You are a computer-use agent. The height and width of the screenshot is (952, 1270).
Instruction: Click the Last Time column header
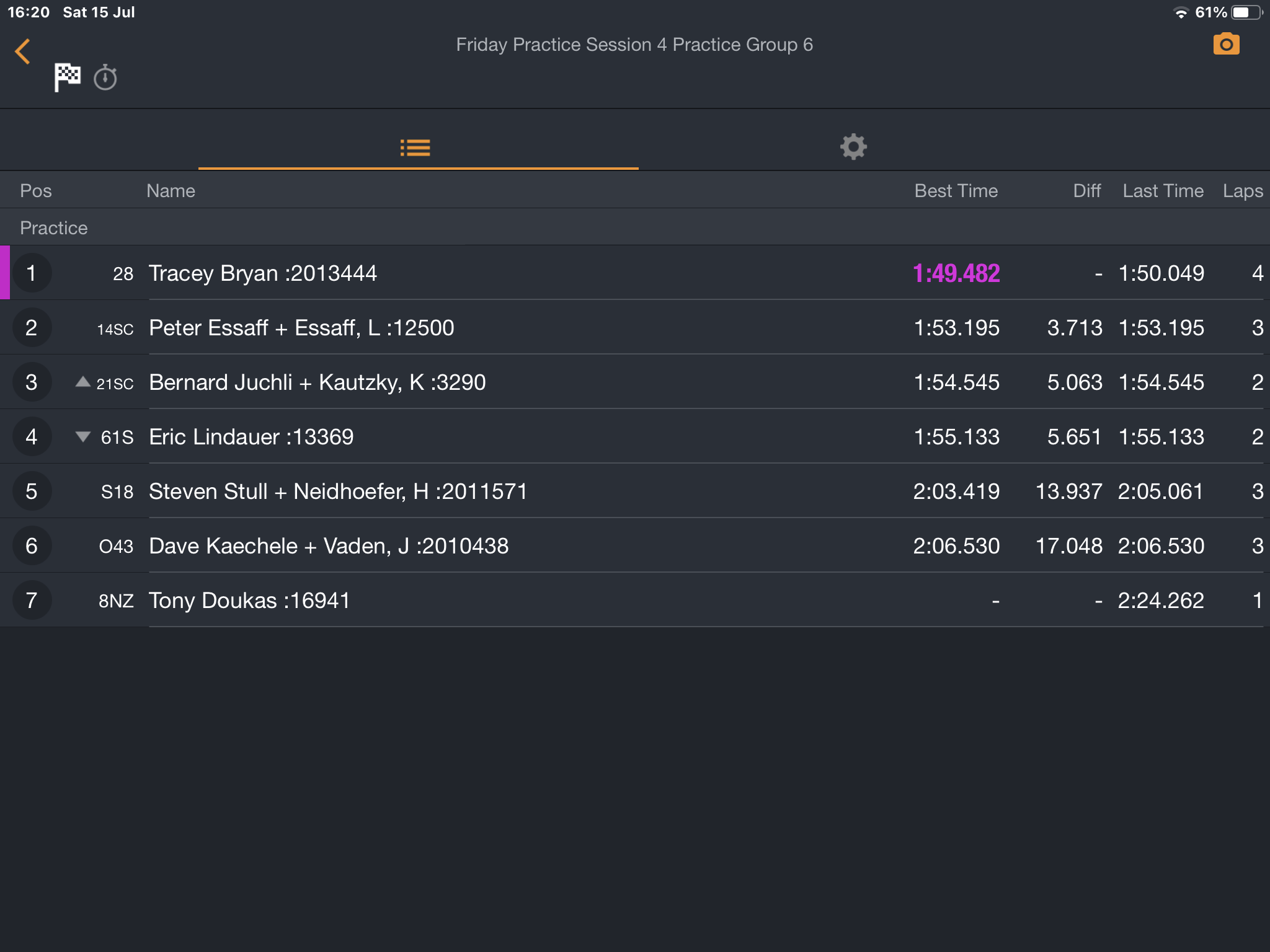[1163, 191]
